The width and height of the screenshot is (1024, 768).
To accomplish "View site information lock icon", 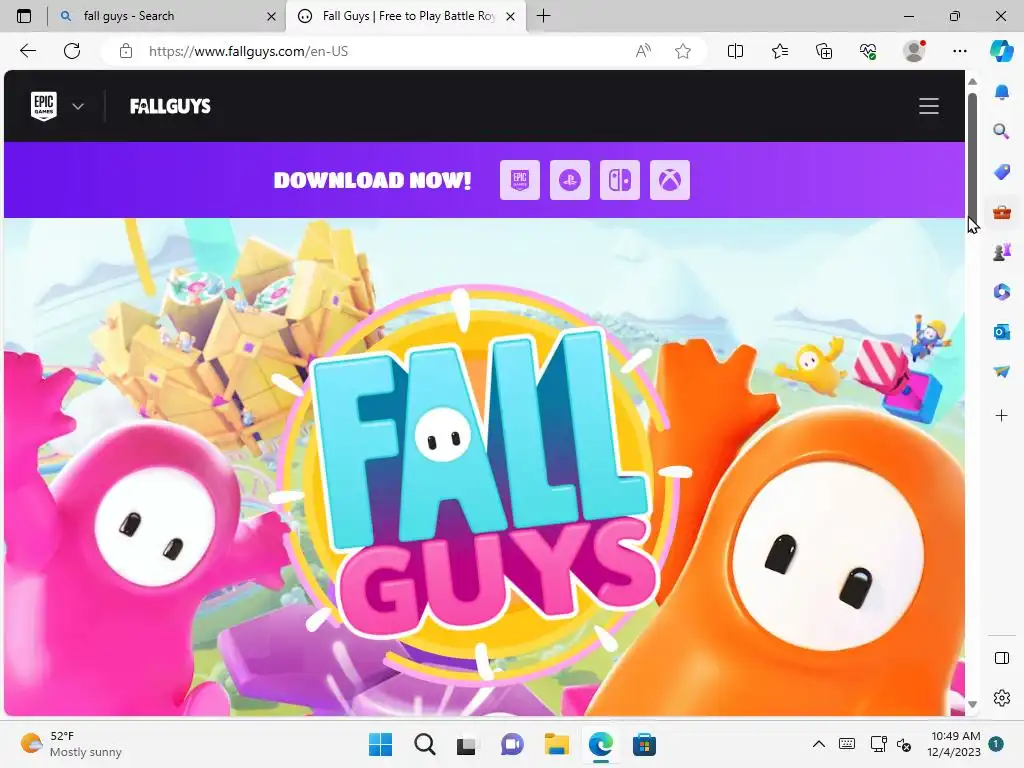I will [x=126, y=51].
